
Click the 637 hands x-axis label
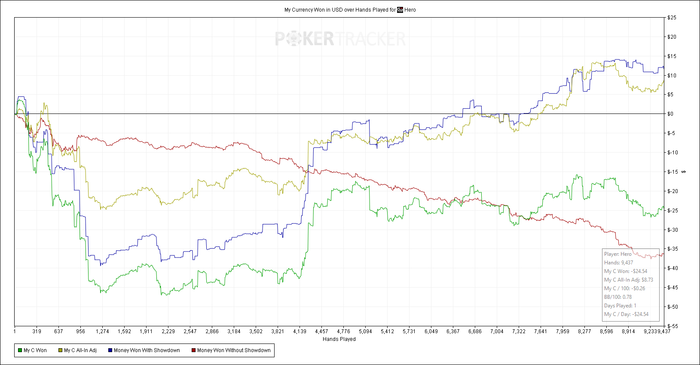[x=58, y=332]
